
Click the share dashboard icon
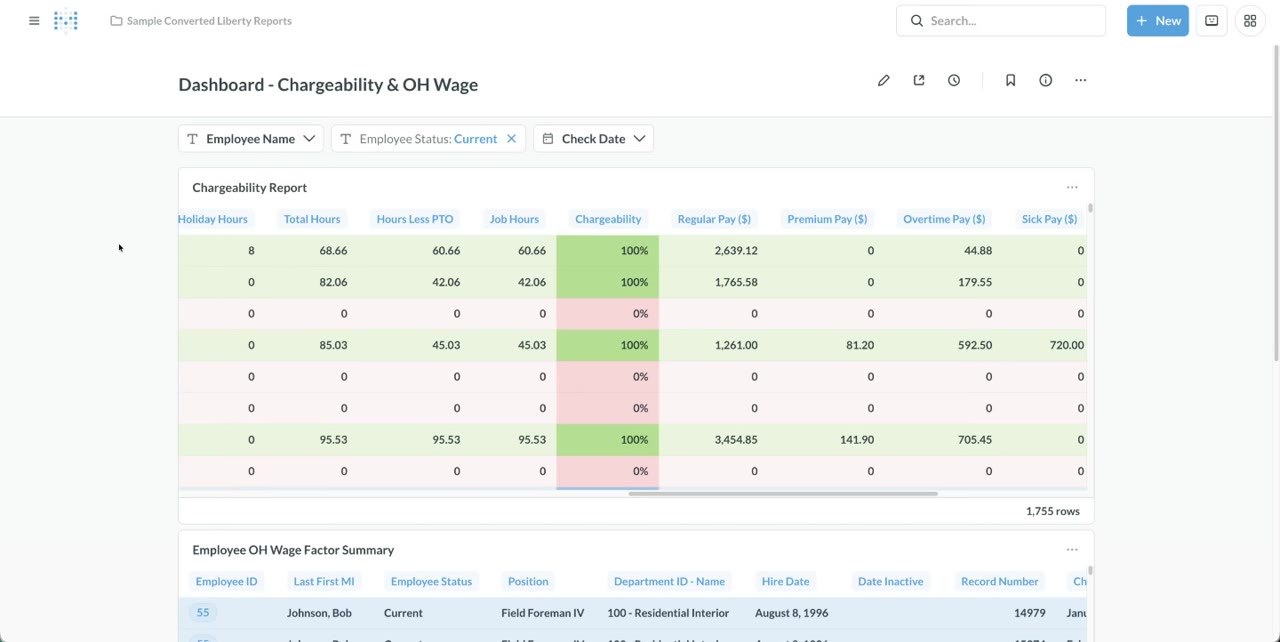tap(918, 80)
